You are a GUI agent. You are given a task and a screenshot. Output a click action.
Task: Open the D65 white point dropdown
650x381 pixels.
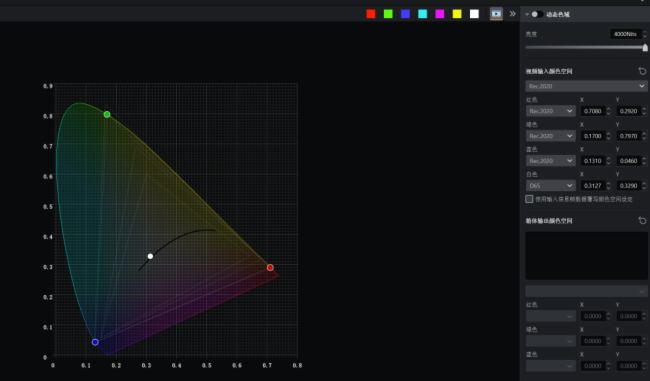tap(551, 186)
